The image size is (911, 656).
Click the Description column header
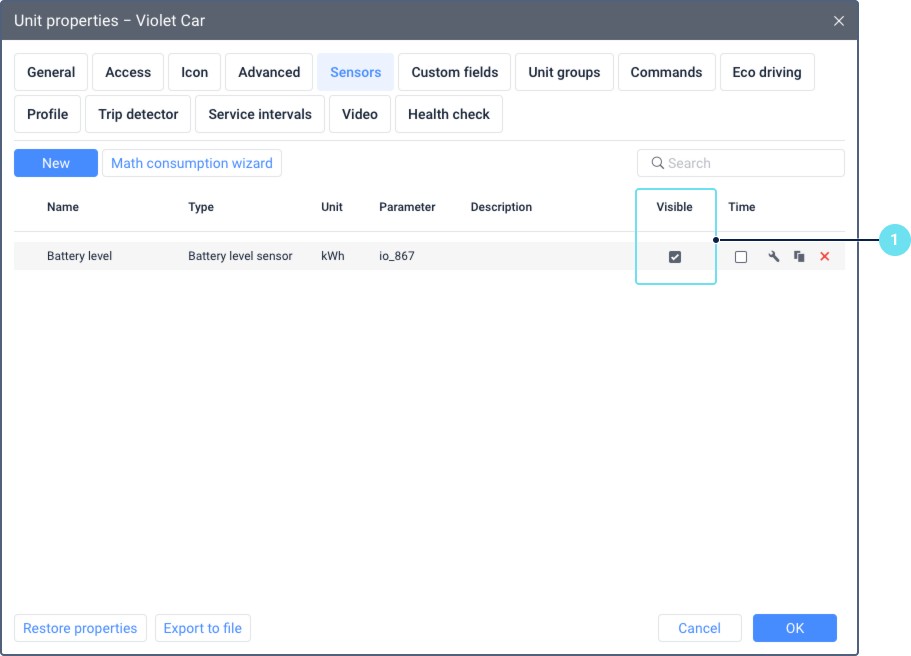pos(501,207)
